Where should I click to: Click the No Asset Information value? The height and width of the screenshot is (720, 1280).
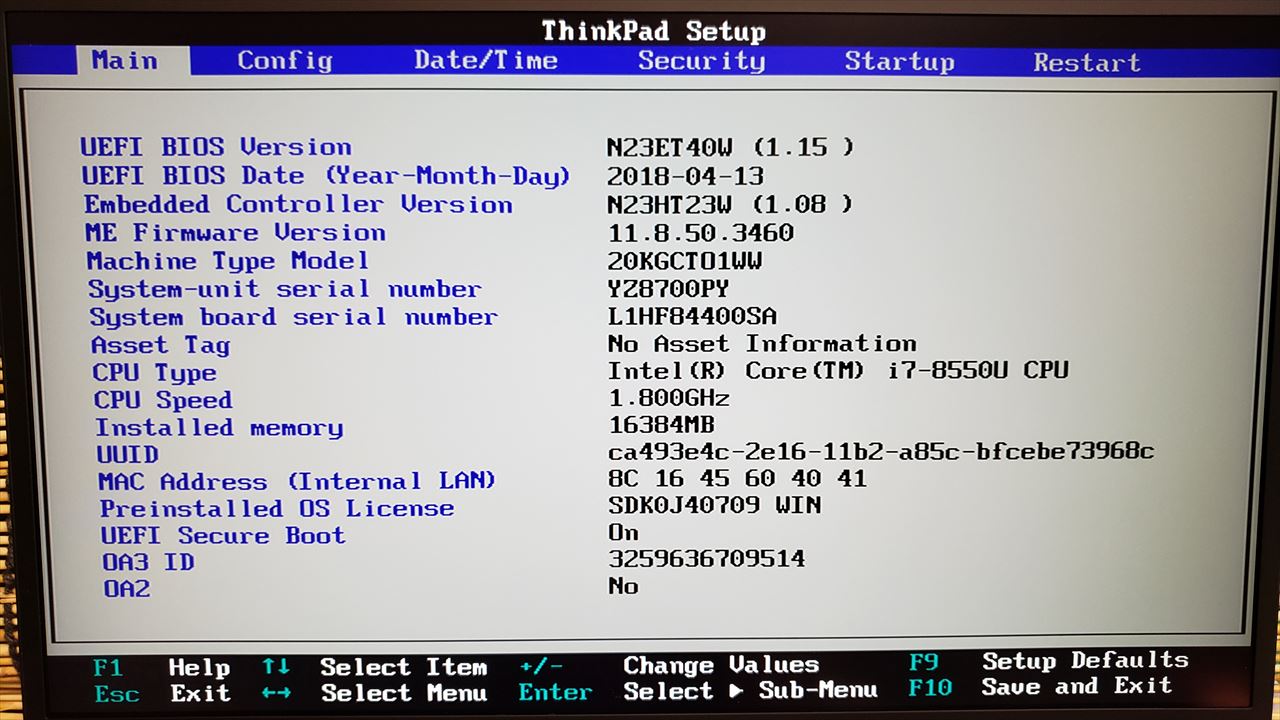click(x=762, y=344)
